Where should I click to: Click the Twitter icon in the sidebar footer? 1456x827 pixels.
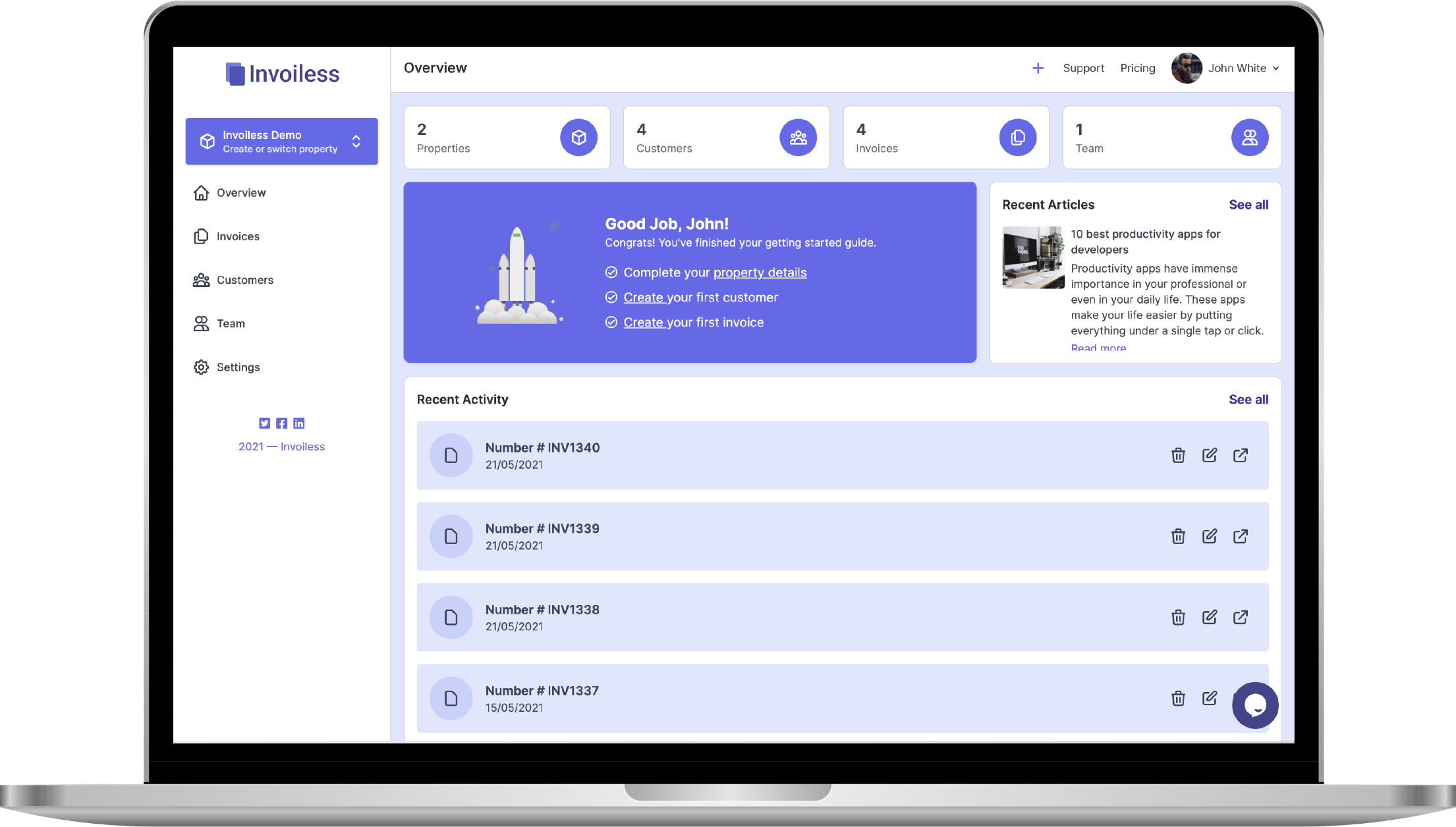[264, 423]
